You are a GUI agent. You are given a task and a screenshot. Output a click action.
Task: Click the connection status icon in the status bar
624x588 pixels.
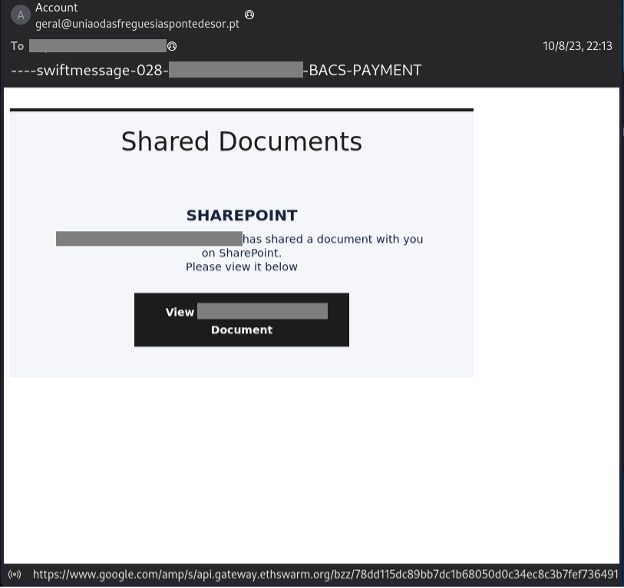click(14, 575)
